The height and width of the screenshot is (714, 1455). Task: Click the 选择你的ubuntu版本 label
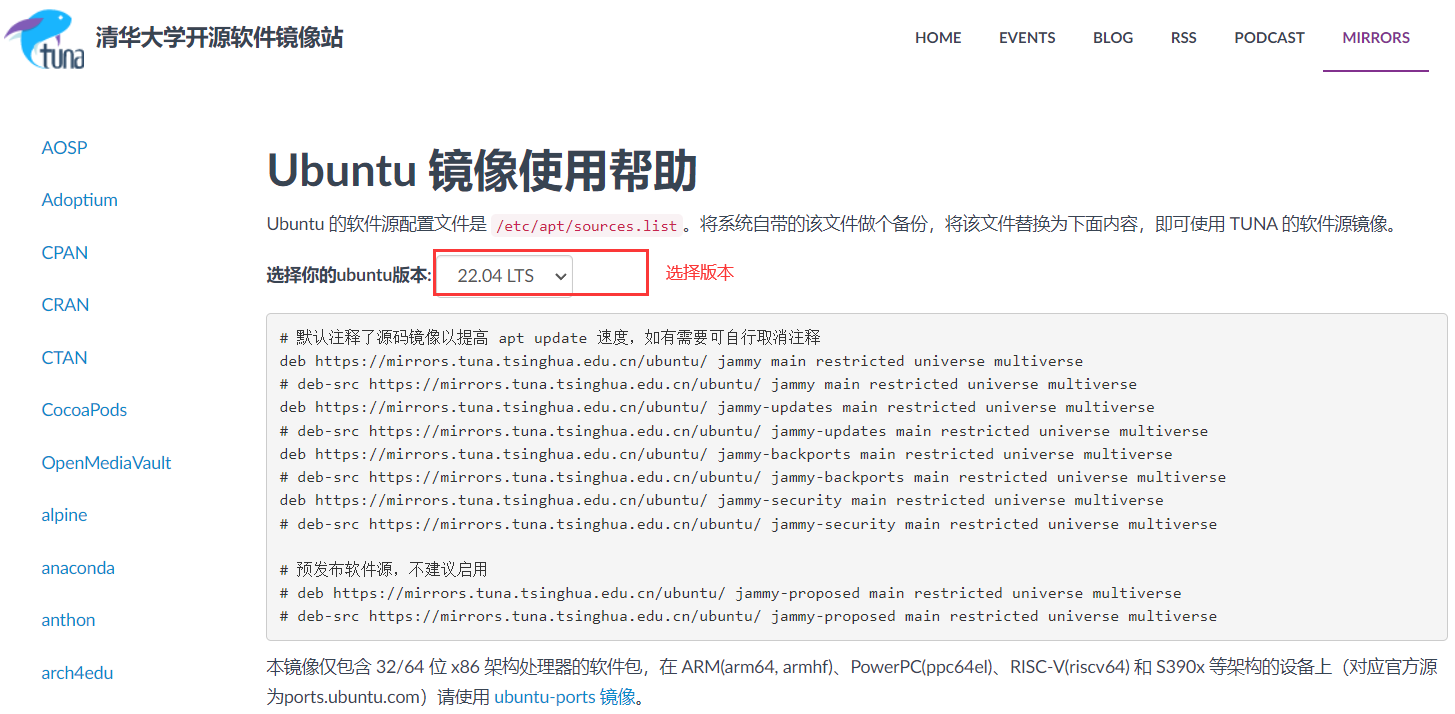pyautogui.click(x=349, y=276)
